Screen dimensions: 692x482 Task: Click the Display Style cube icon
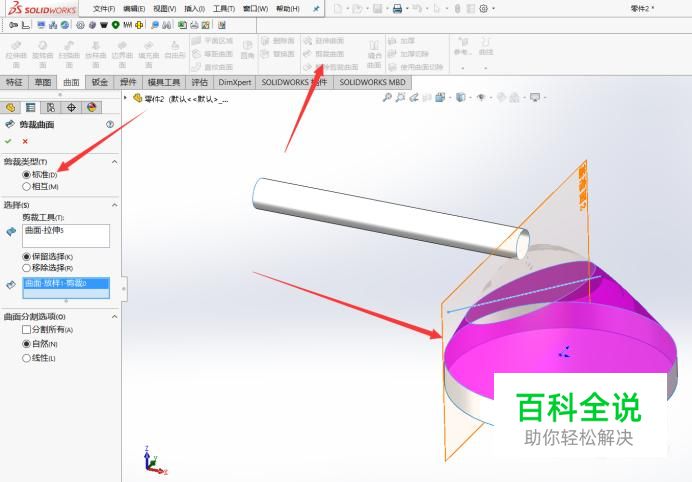click(460, 97)
